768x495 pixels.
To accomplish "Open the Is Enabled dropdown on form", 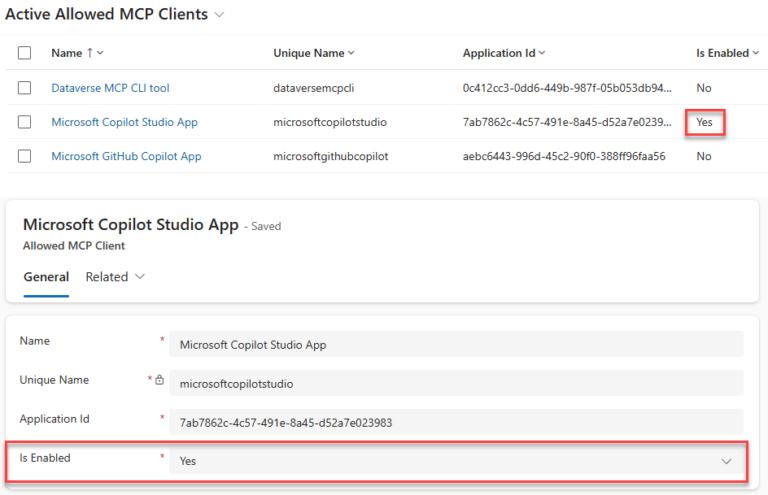I will pyautogui.click(x=456, y=461).
